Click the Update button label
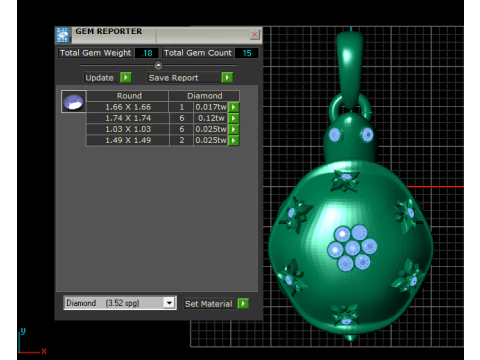480x360 pixels. click(x=99, y=78)
